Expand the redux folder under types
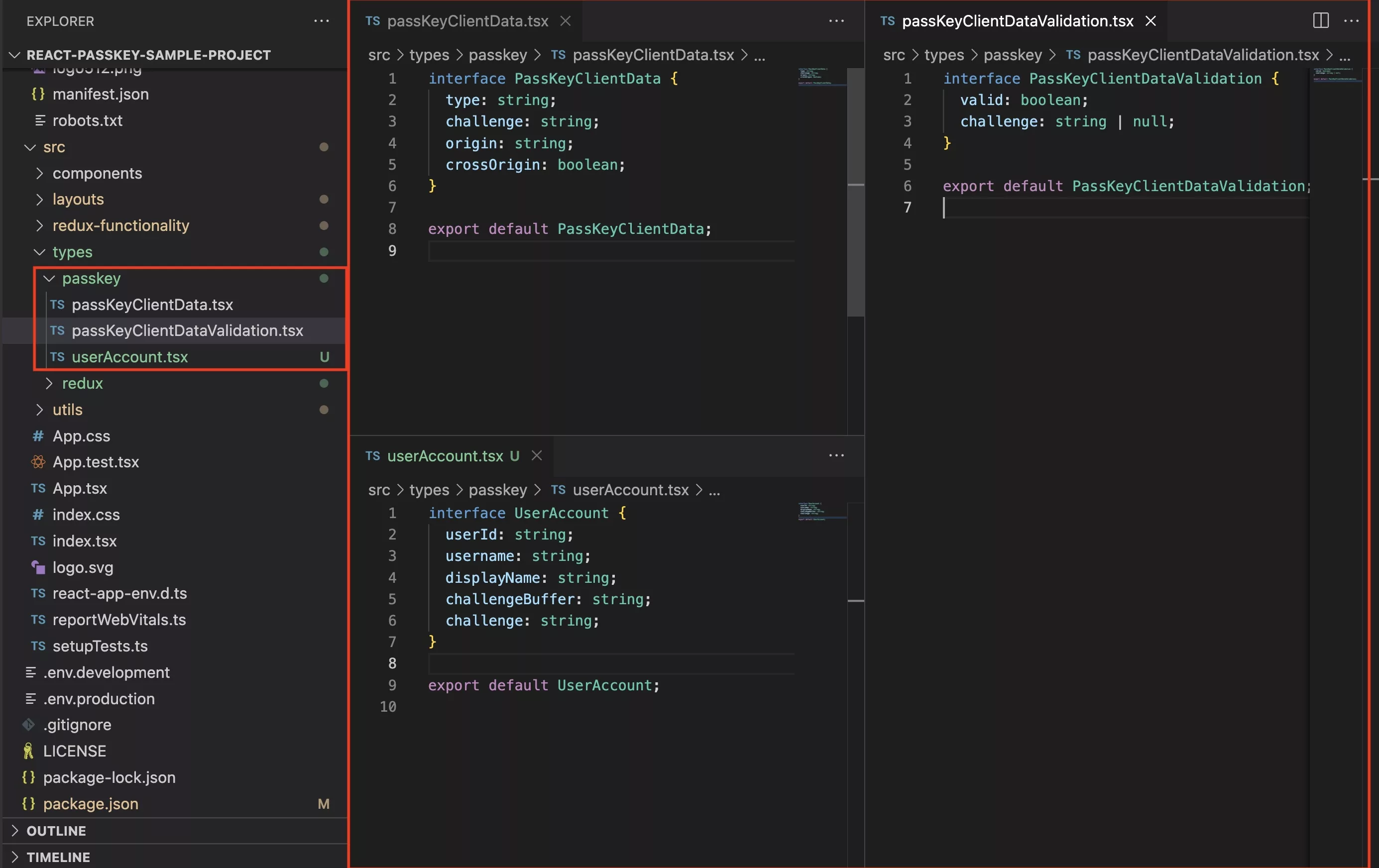Viewport: 1379px width, 868px height. point(49,383)
